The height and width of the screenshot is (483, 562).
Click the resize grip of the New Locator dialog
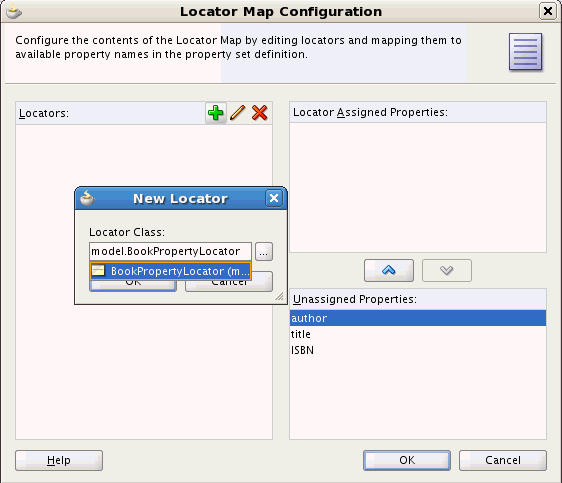click(x=280, y=297)
